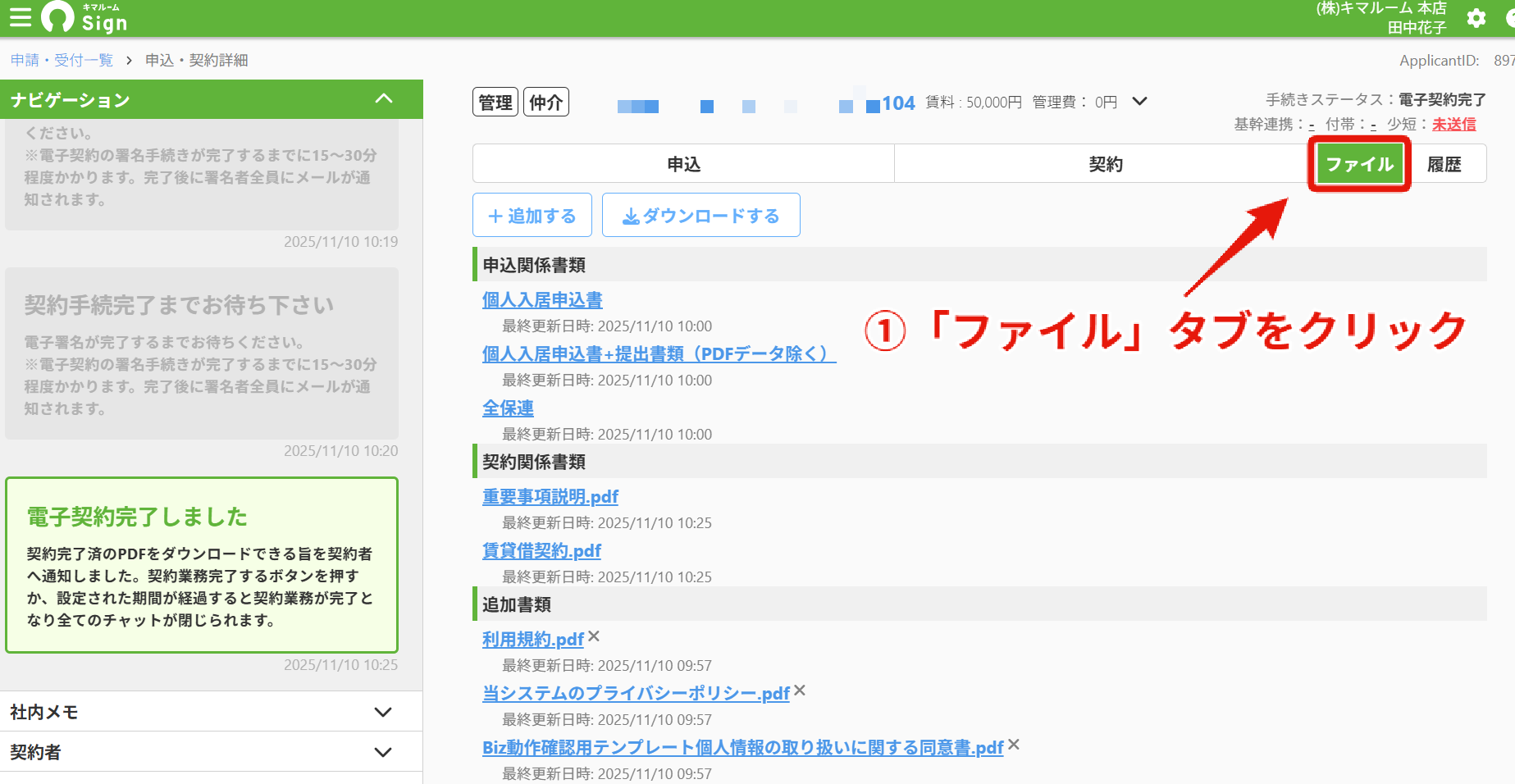The height and width of the screenshot is (784, 1515).
Task: Go back to 申請・受付一覧 breadcrumb
Action: pyautogui.click(x=62, y=60)
